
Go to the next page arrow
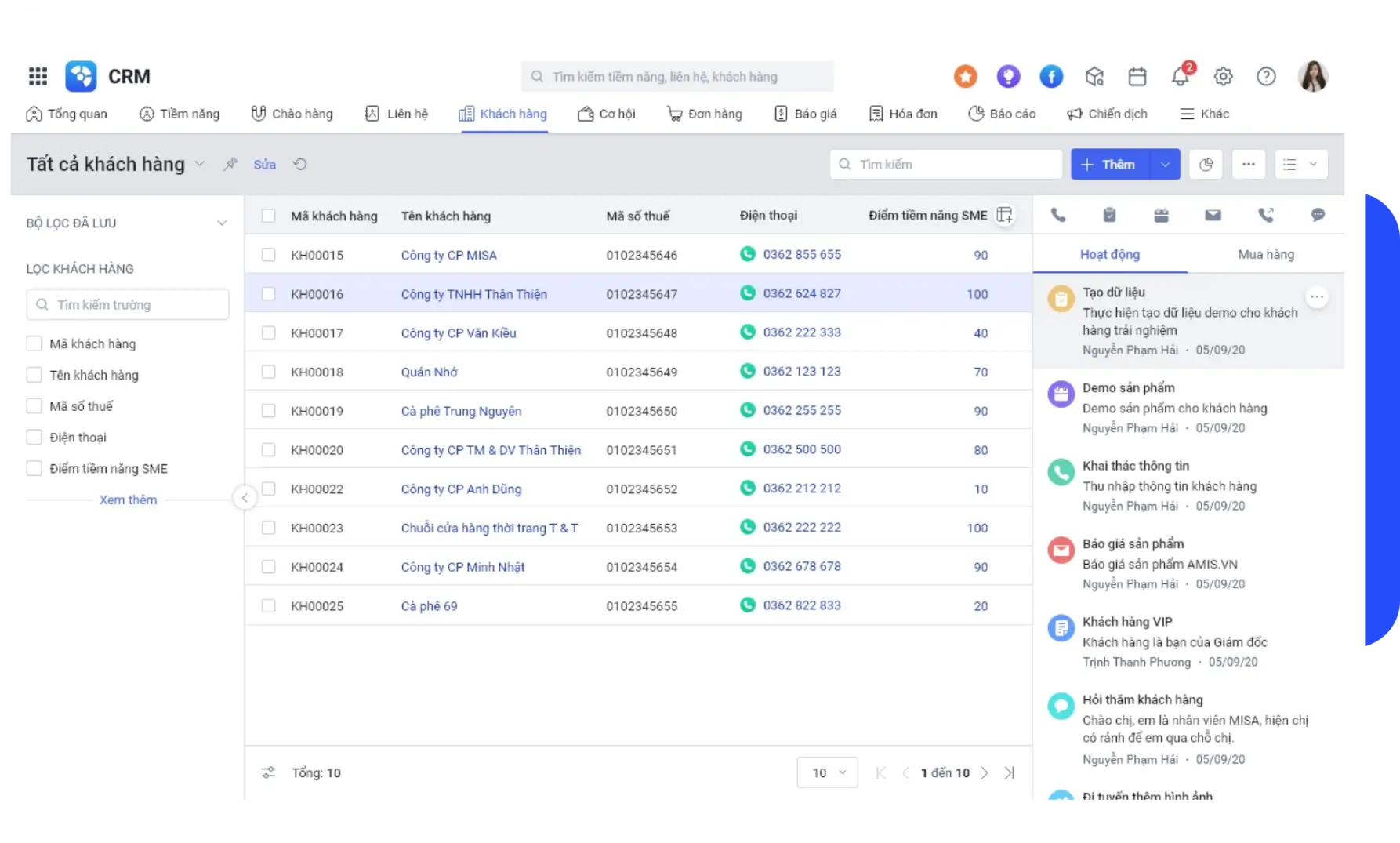(x=985, y=772)
